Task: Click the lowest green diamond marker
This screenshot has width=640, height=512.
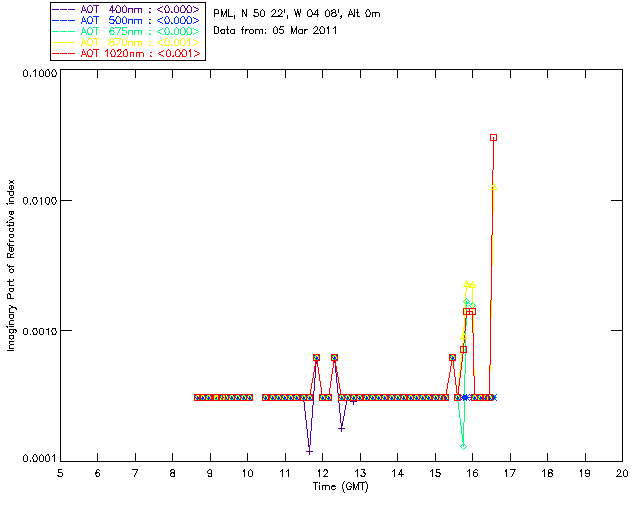Action: (463, 446)
